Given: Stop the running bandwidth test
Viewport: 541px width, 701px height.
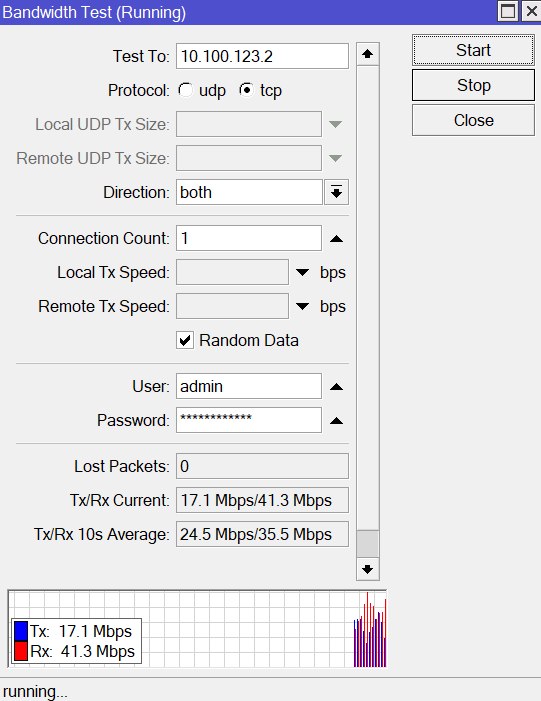Looking at the screenshot, I should click(x=473, y=85).
